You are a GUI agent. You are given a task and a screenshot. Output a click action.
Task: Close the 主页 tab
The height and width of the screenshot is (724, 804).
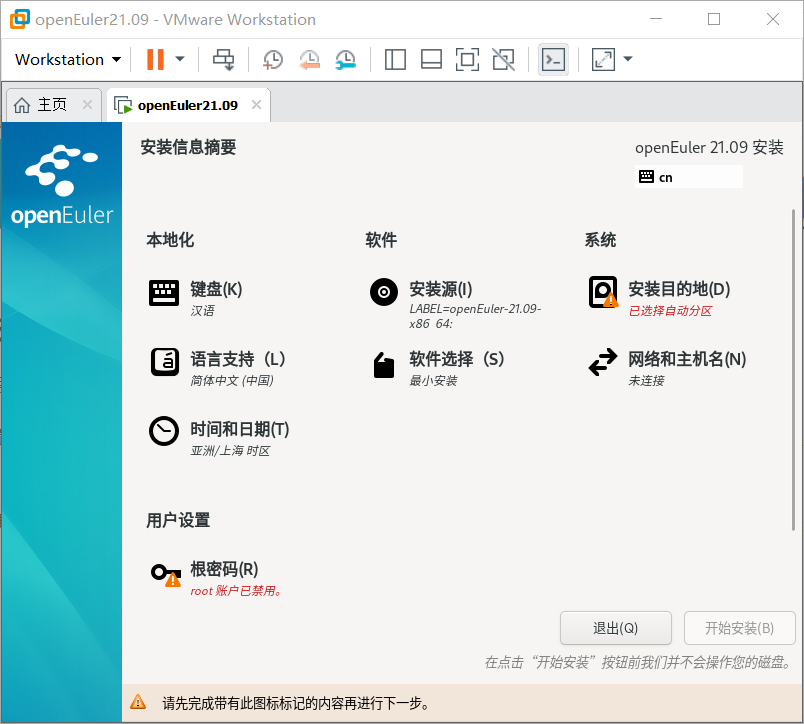pos(88,105)
